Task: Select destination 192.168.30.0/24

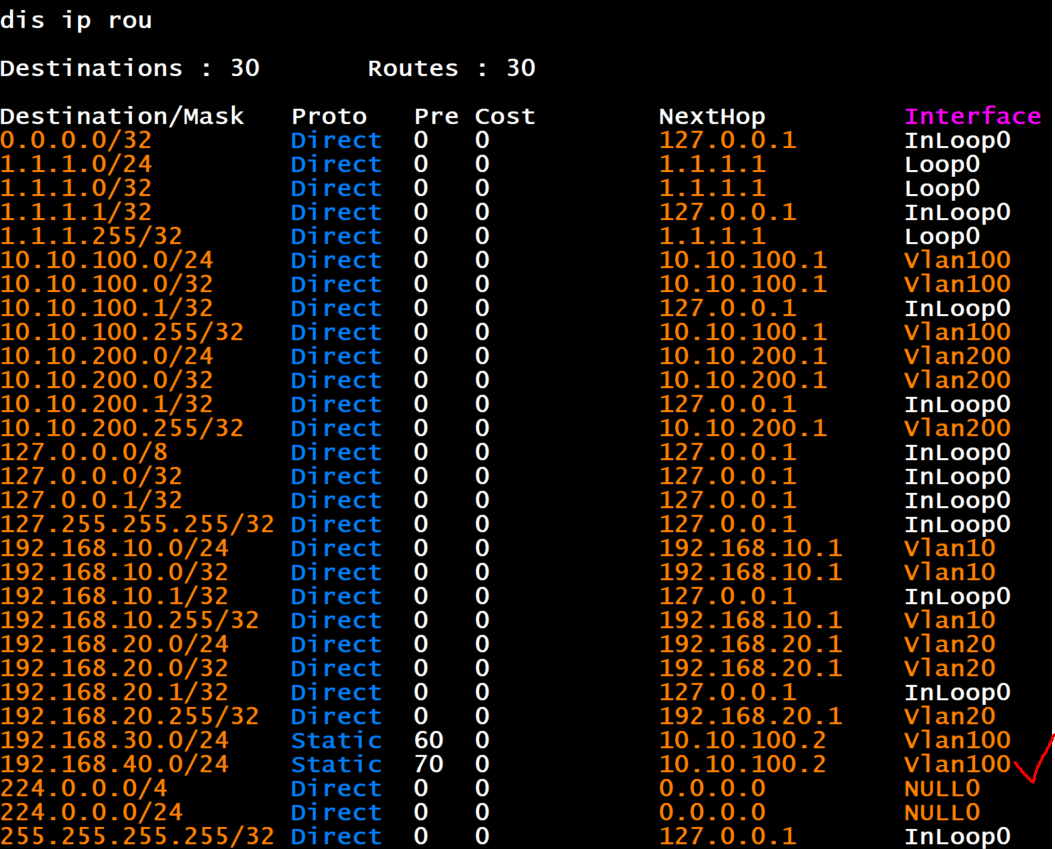Action: pyautogui.click(x=114, y=740)
